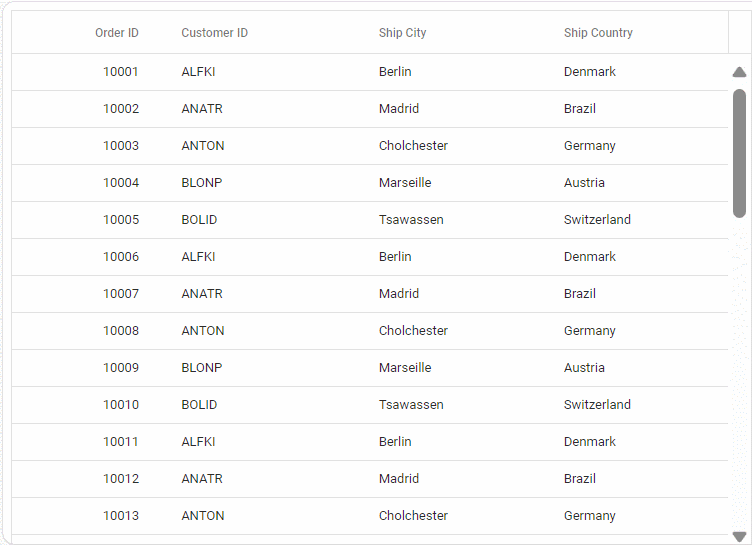Select the order 10012 cell
This screenshot has width=752, height=545.
pos(121,479)
